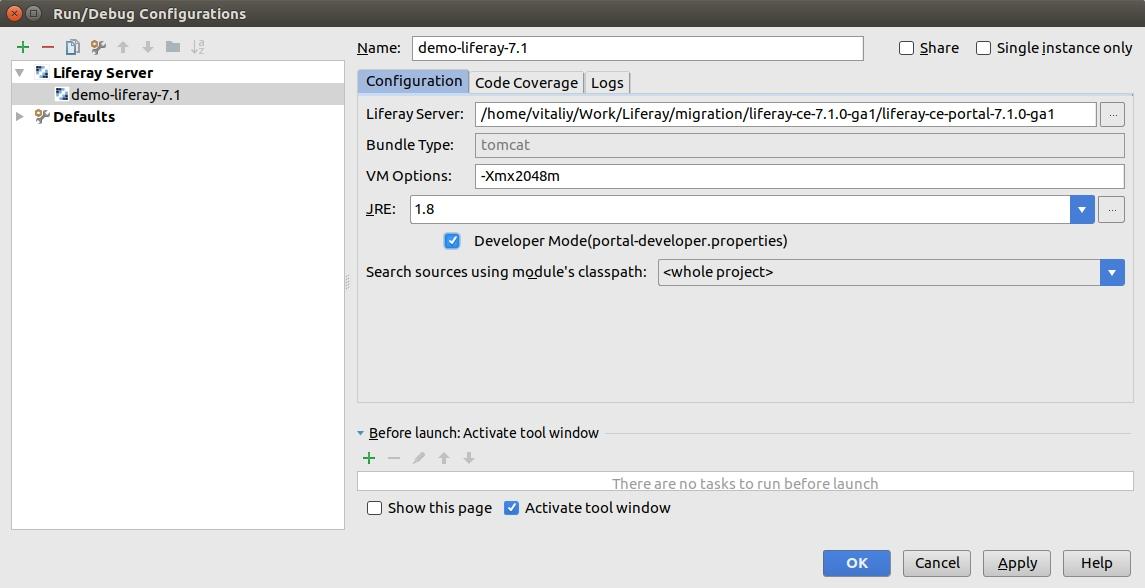Click the demo-liferay-7.1 configuration icon
This screenshot has height=588, width=1145.
click(61, 94)
